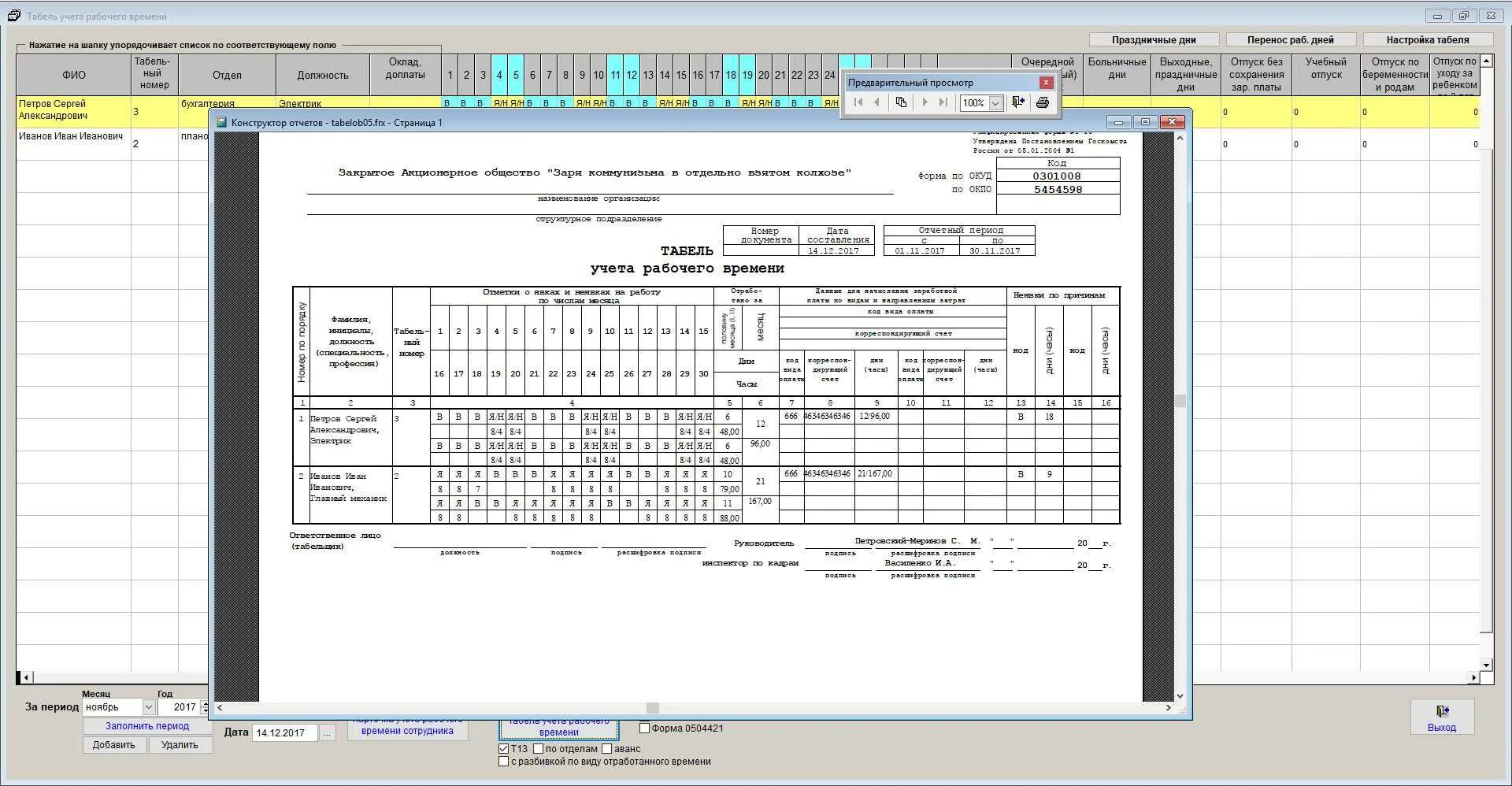Click the Год spinner arrows

(206, 707)
